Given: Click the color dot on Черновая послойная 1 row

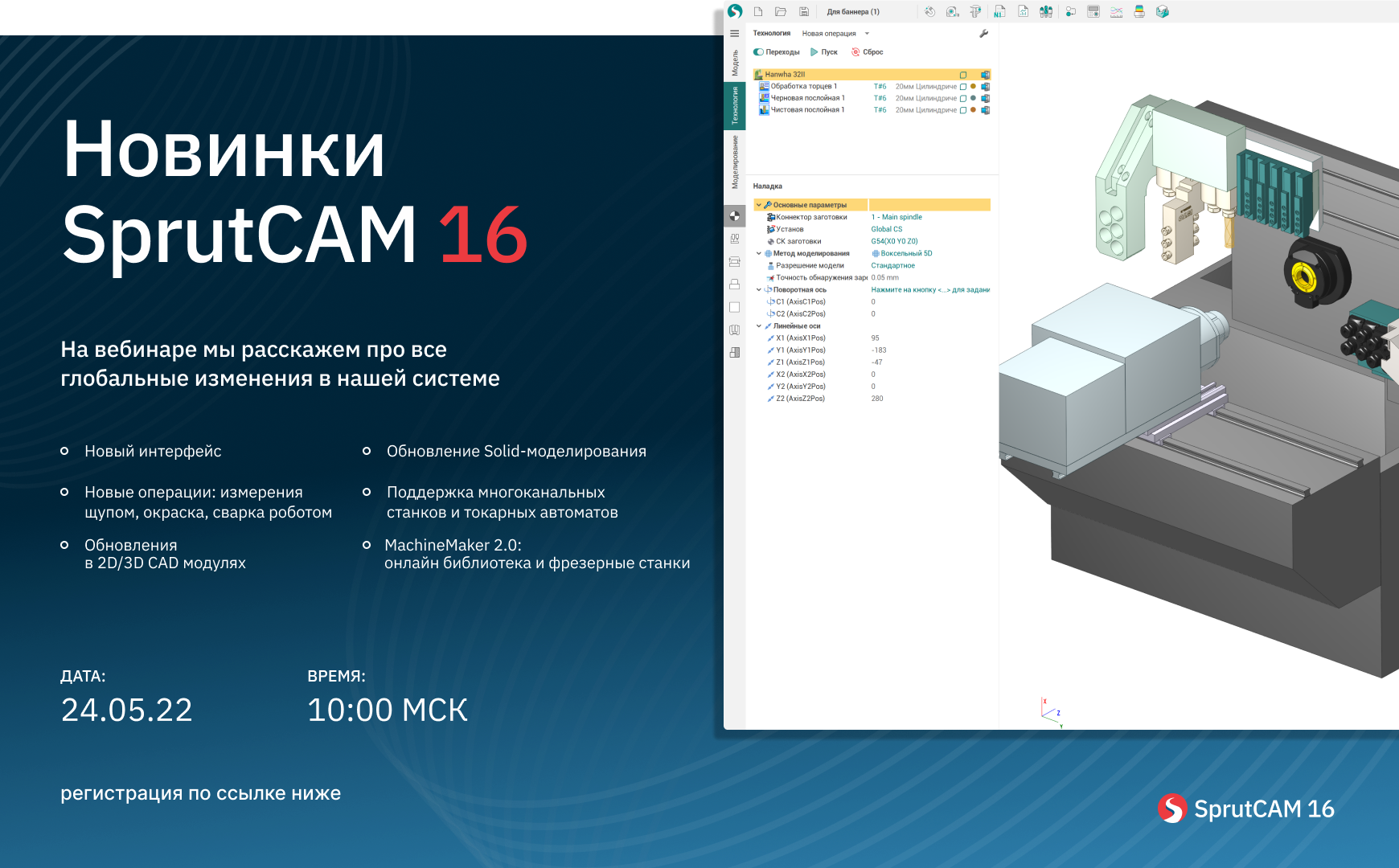Looking at the screenshot, I should 973,98.
